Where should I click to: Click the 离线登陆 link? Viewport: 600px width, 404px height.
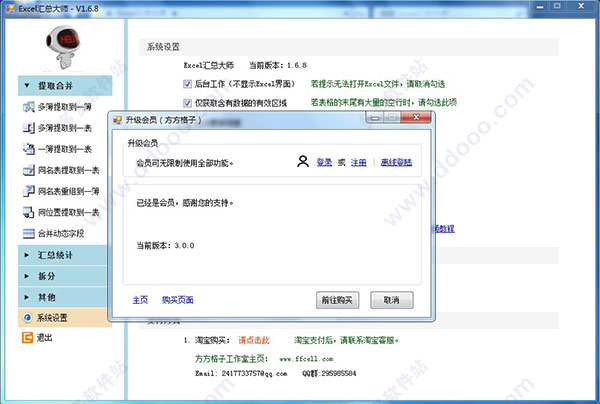pos(396,162)
